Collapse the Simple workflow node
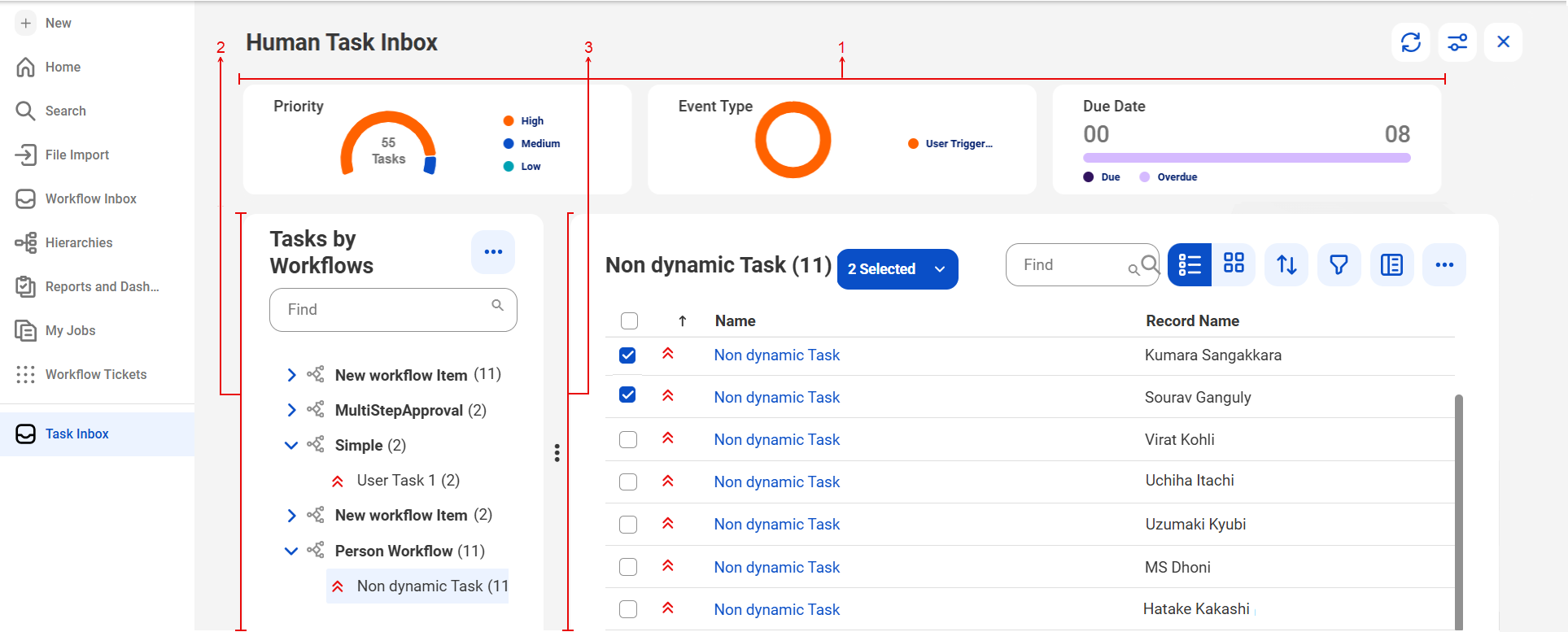The width and height of the screenshot is (1568, 632). 291,445
